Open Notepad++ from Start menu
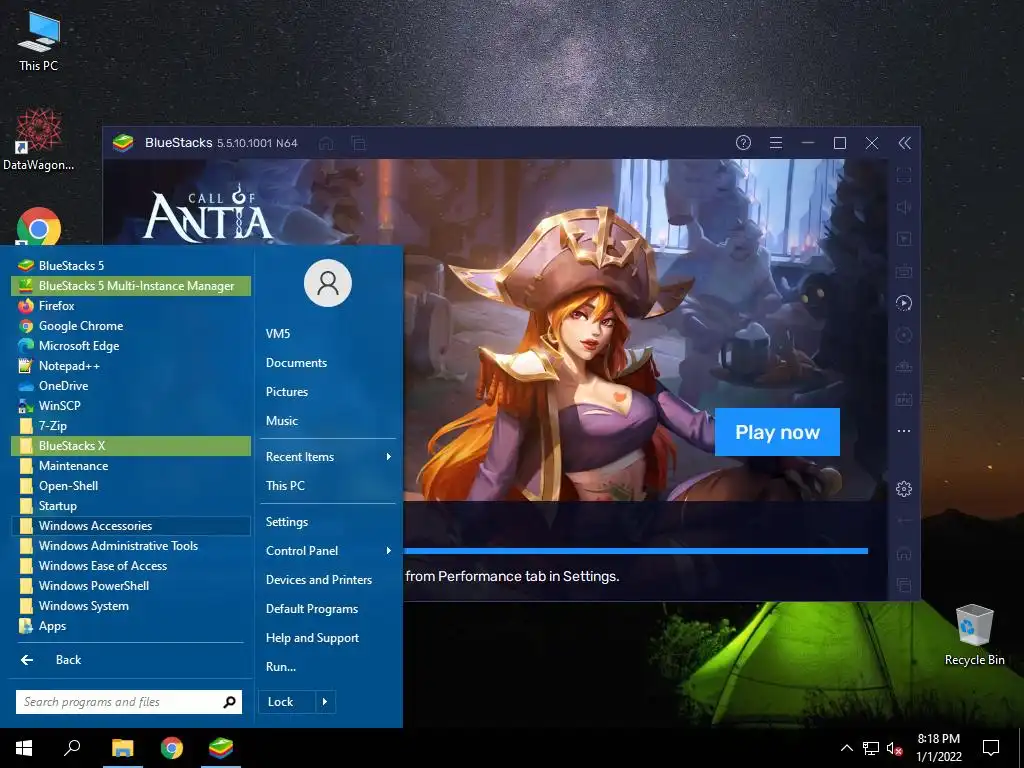The image size is (1024, 768). click(x=131, y=366)
